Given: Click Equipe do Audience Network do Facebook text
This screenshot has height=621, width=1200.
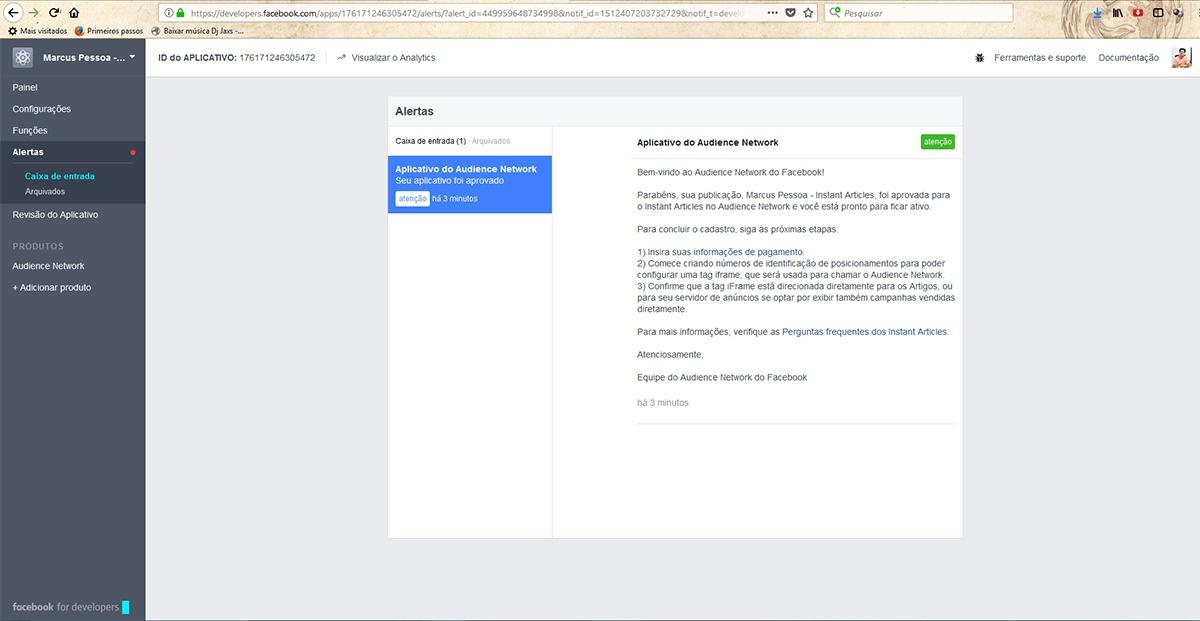Looking at the screenshot, I should click(x=722, y=378).
